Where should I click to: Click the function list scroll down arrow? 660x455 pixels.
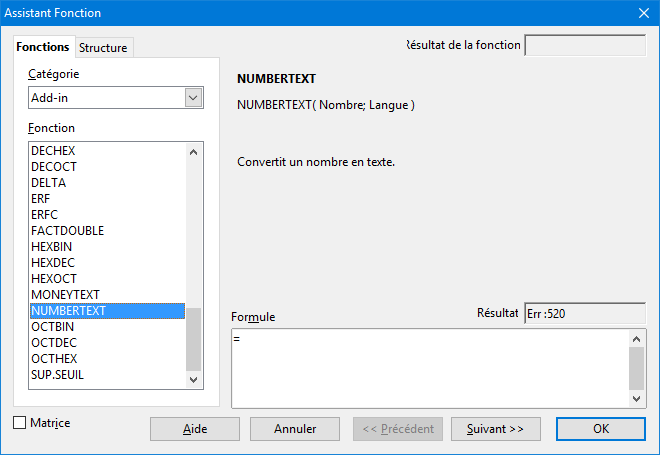pos(193,380)
